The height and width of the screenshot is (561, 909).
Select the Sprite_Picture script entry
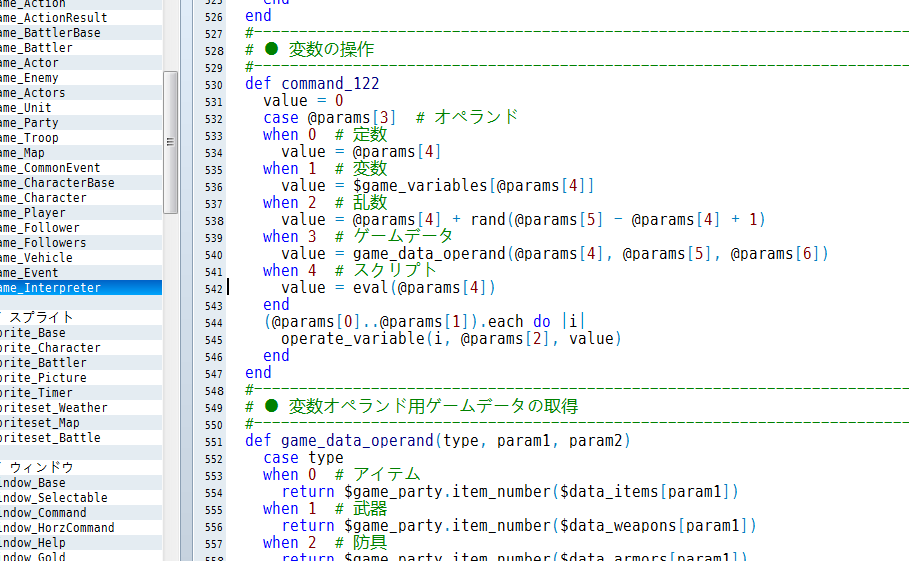81,378
